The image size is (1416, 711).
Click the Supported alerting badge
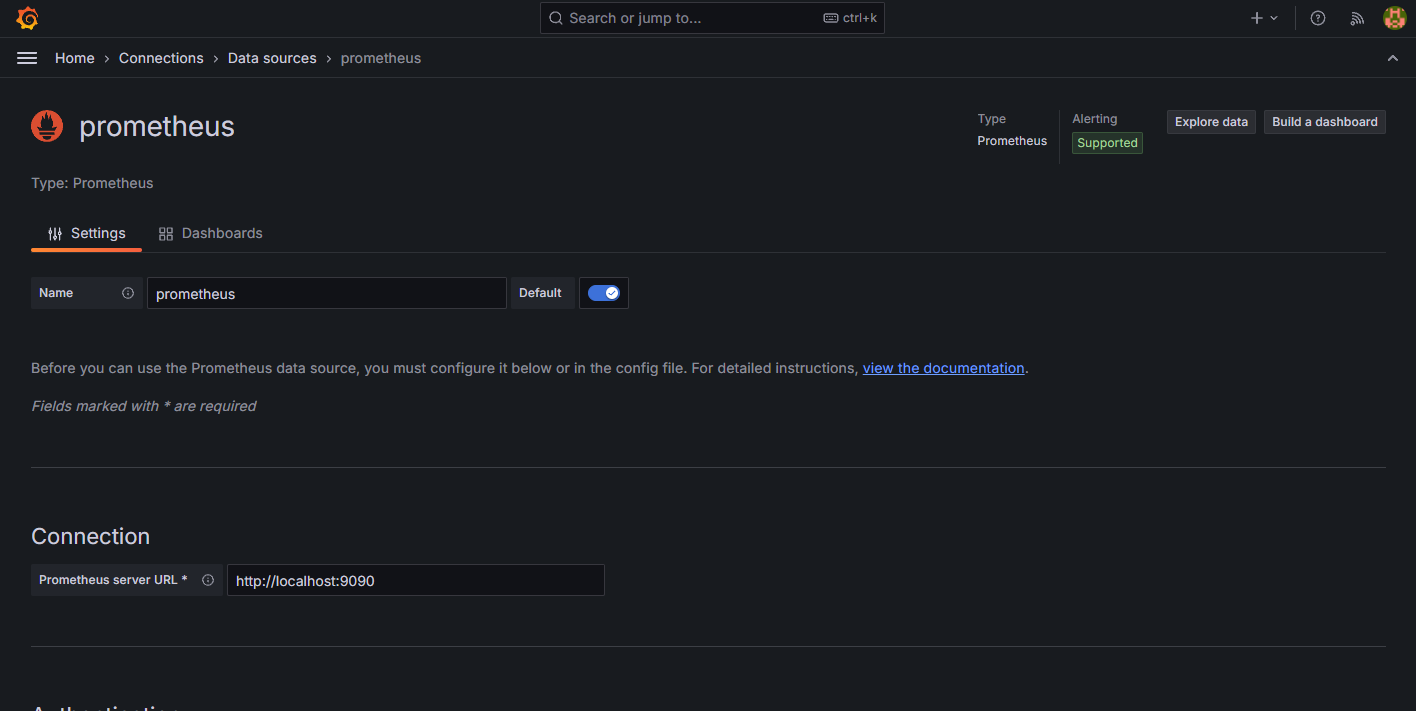click(x=1107, y=143)
